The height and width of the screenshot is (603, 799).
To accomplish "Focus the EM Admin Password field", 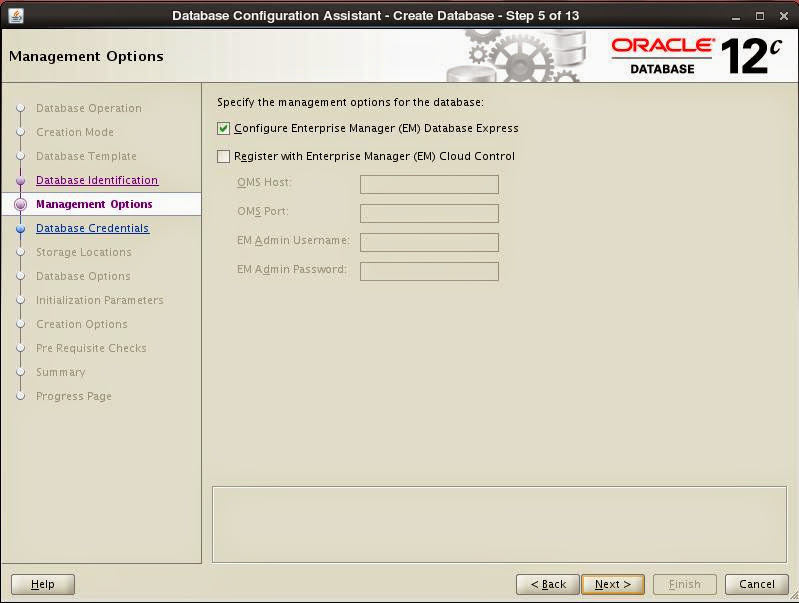I will click(x=429, y=272).
